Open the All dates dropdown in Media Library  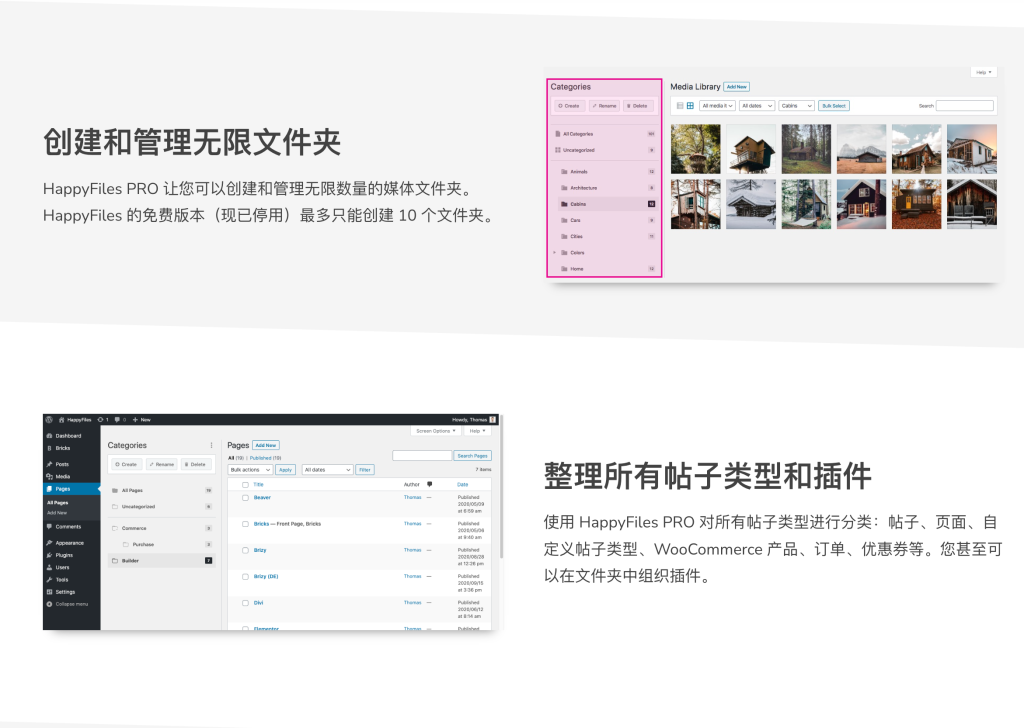click(x=757, y=106)
